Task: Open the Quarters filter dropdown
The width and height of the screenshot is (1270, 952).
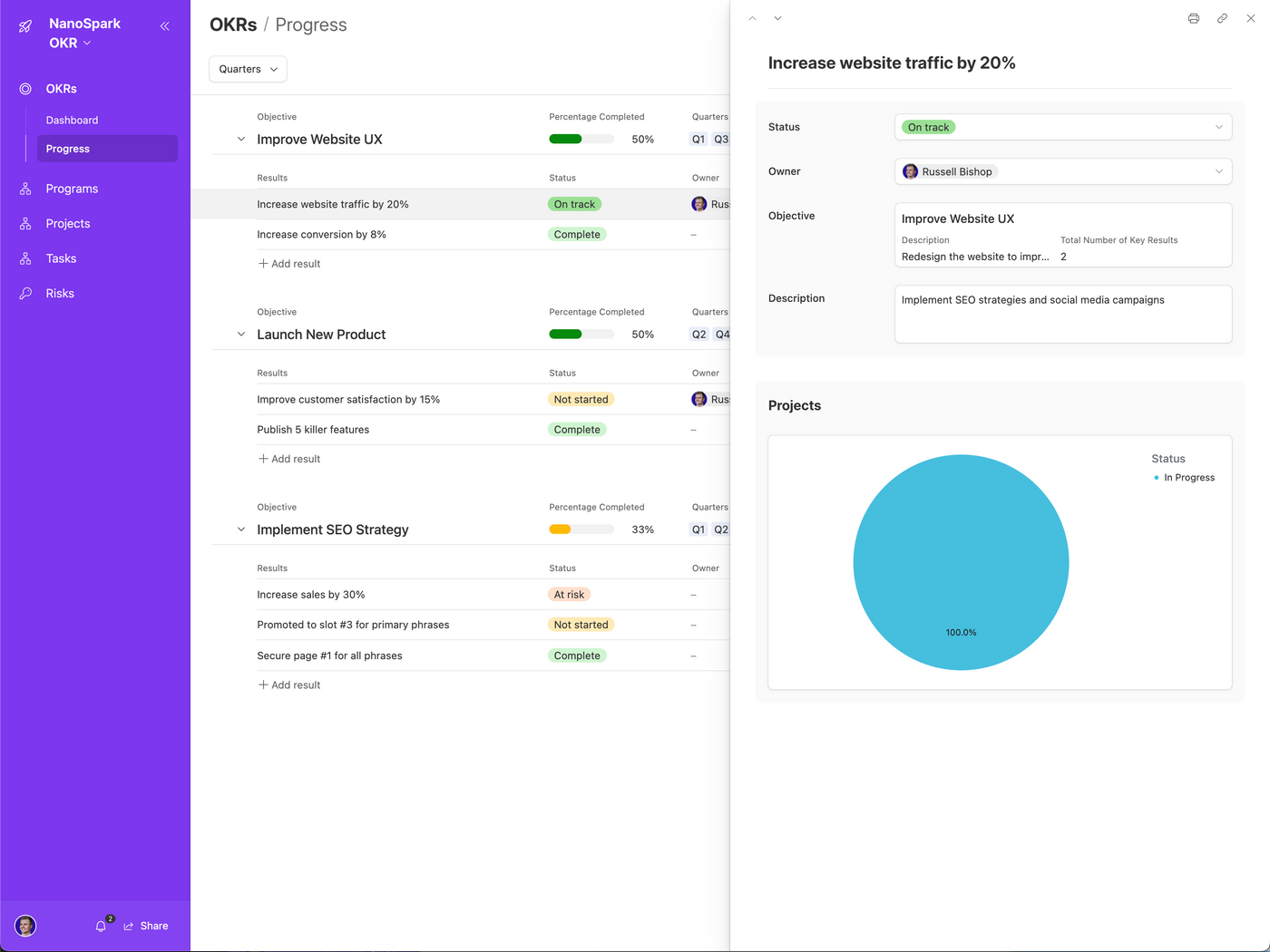Action: click(247, 69)
